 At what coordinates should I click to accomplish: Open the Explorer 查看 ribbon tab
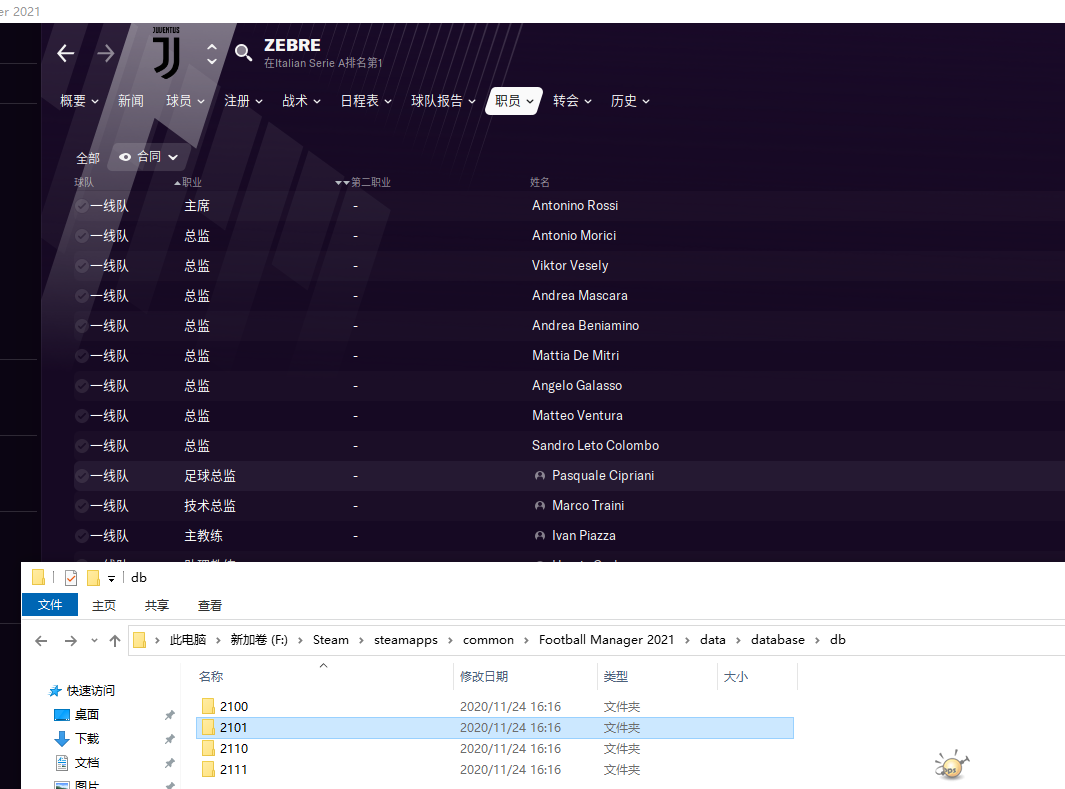[x=209, y=606]
